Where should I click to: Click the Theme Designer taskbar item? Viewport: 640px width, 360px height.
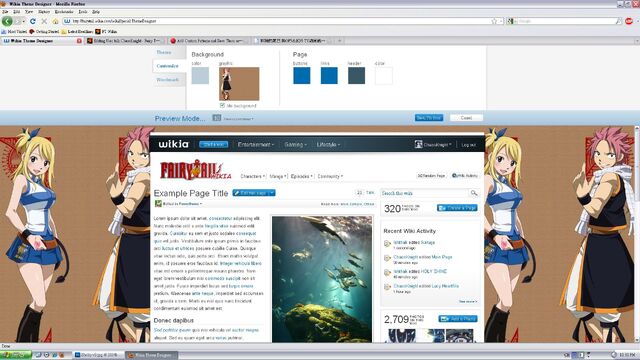pos(151,355)
